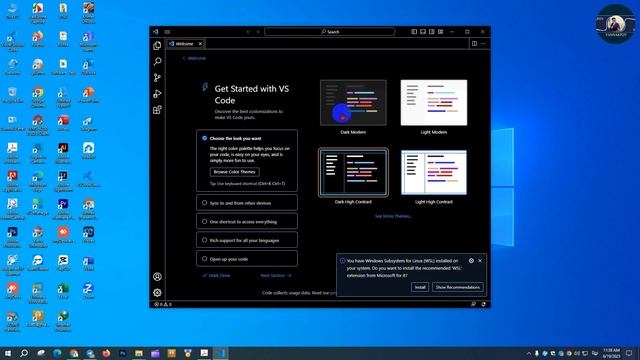This screenshot has width=640, height=360.
Task: Toggle the secondary side bar layout icon
Action: tap(432, 32)
